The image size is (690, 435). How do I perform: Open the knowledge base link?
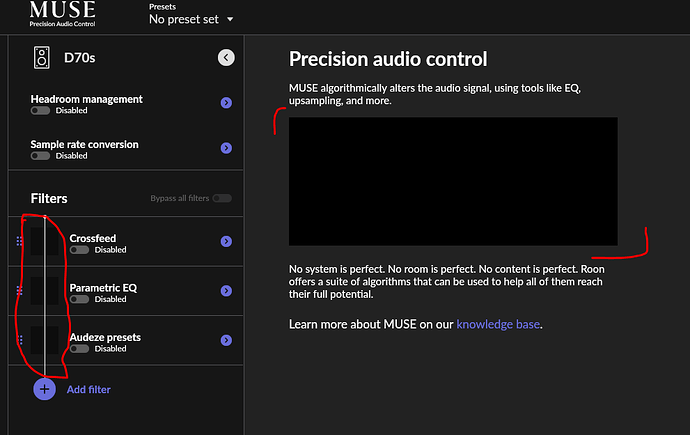coord(498,324)
